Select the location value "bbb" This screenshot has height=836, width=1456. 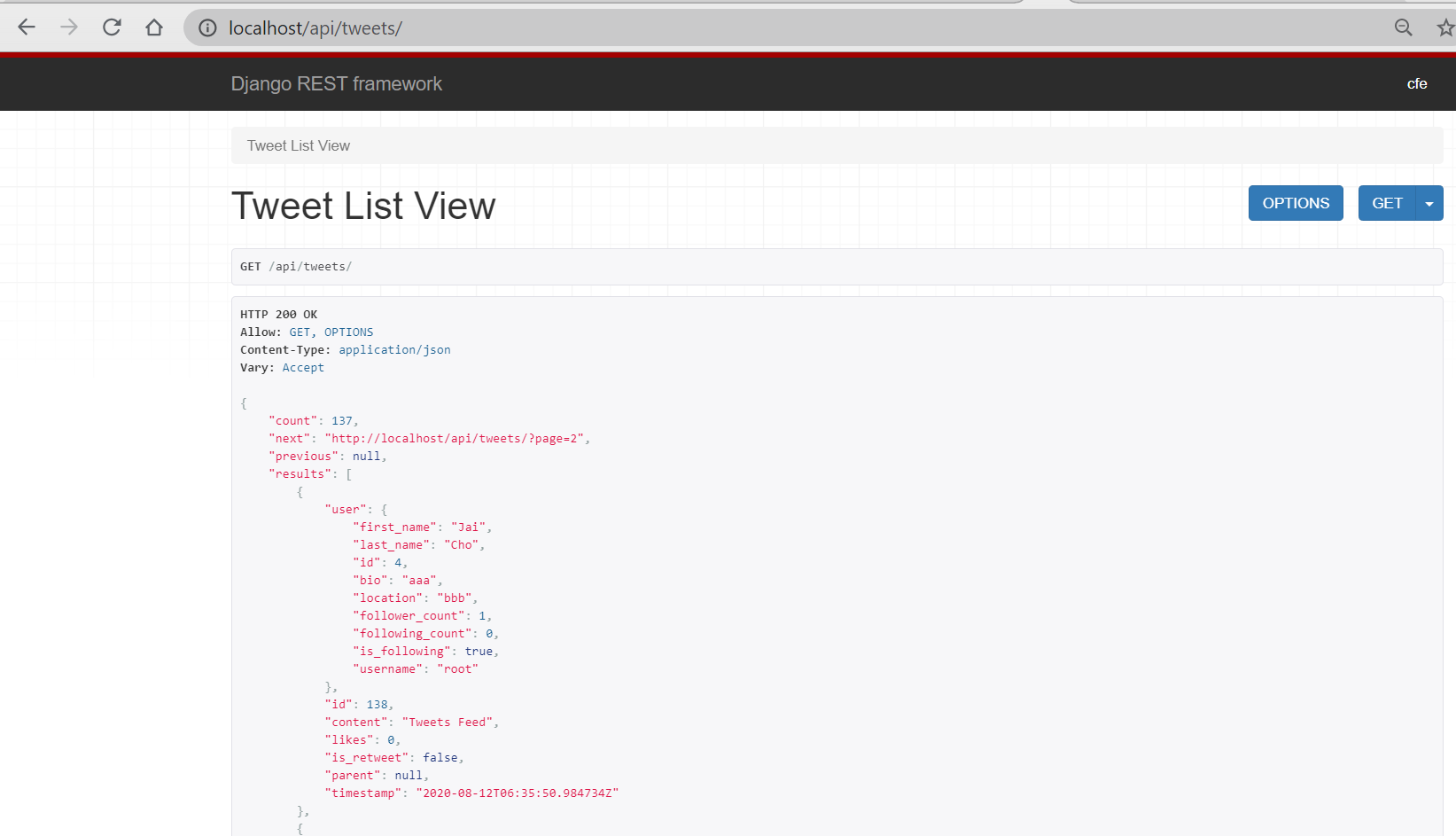click(x=455, y=598)
